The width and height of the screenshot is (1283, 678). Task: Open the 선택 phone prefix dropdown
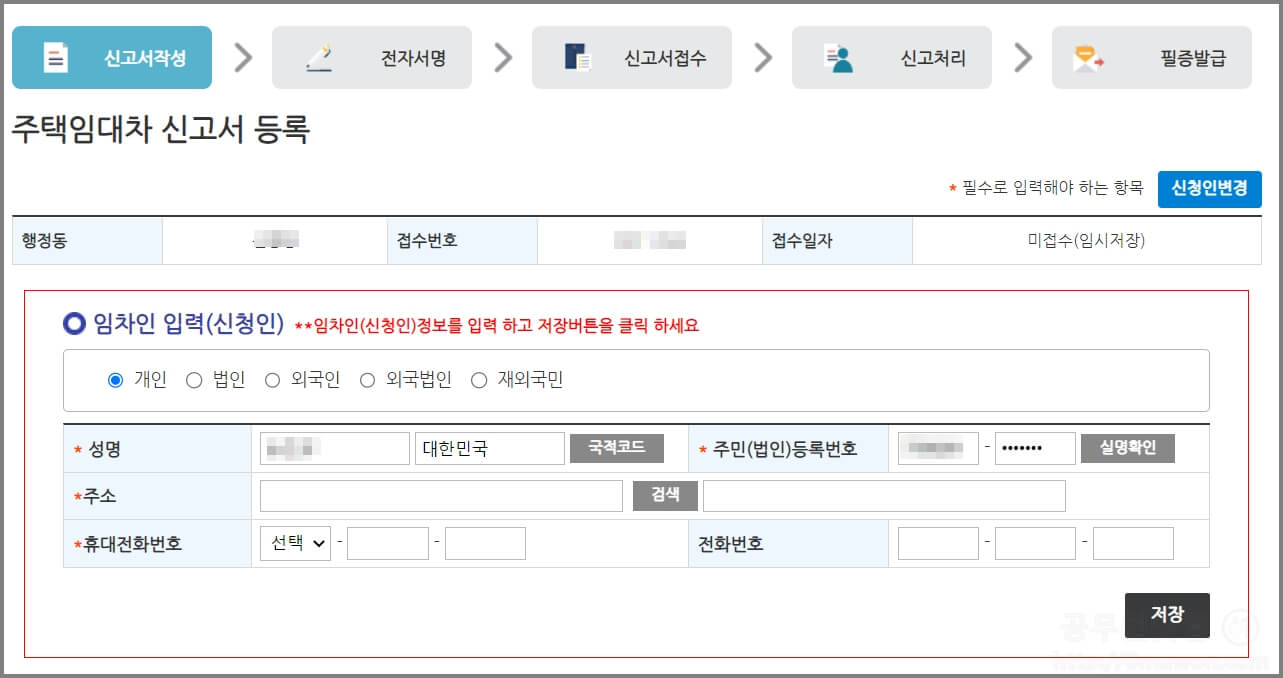coord(294,542)
